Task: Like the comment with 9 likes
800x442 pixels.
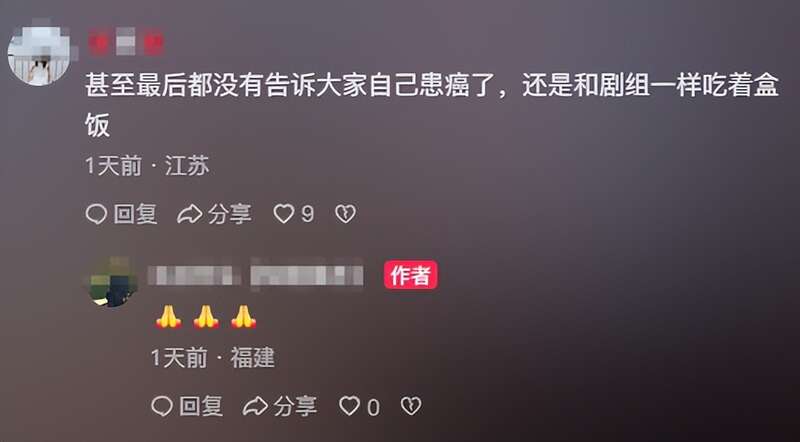Action: point(284,214)
